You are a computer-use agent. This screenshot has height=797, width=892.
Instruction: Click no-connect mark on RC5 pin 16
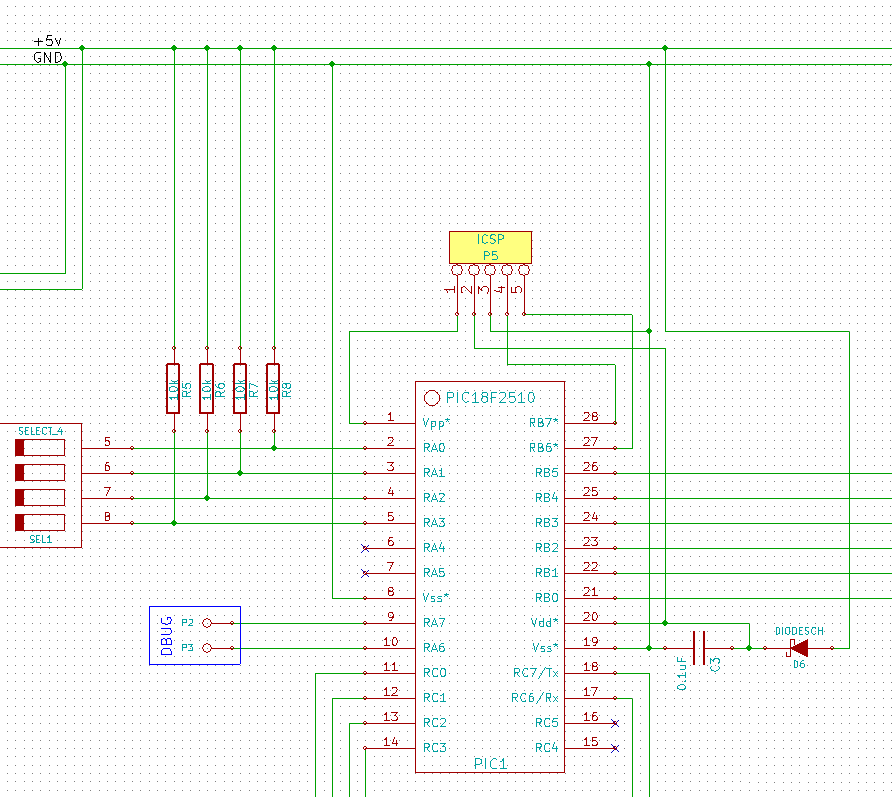pyautogui.click(x=615, y=724)
